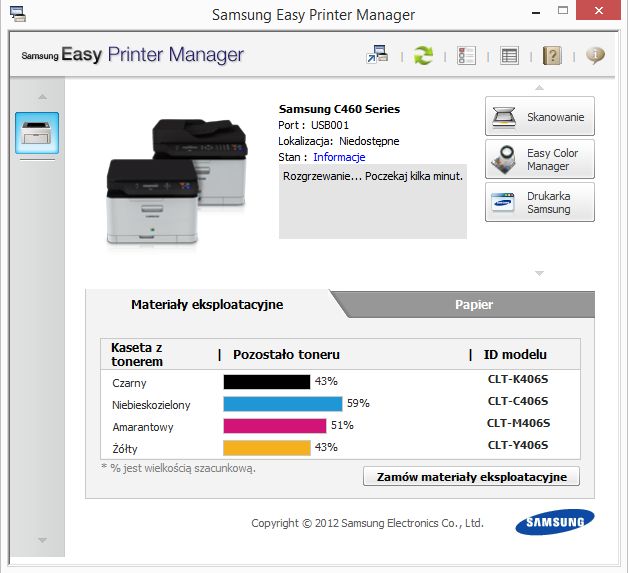Viewport: 628px width, 573px height.
Task: Click the Rozgrzewanie status message box
Action: point(373,201)
